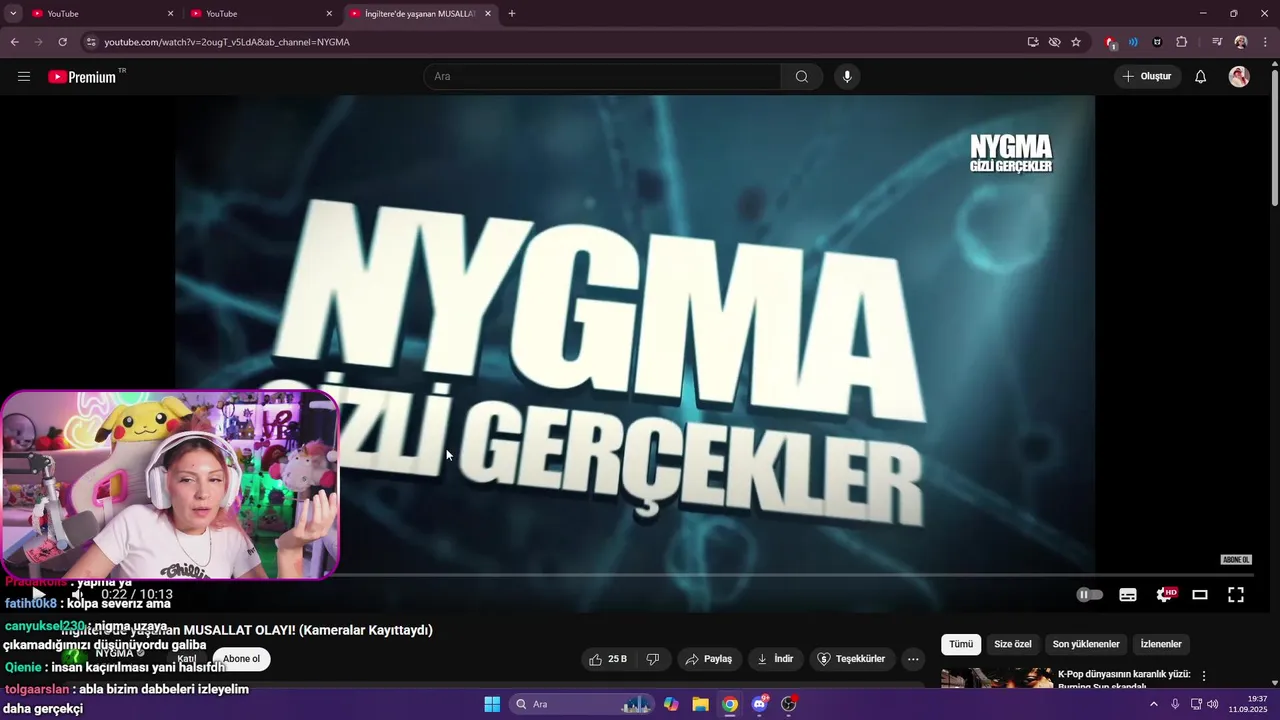Screen dimensions: 1280x720
Task: Switch to theater mode
Action: click(1200, 594)
